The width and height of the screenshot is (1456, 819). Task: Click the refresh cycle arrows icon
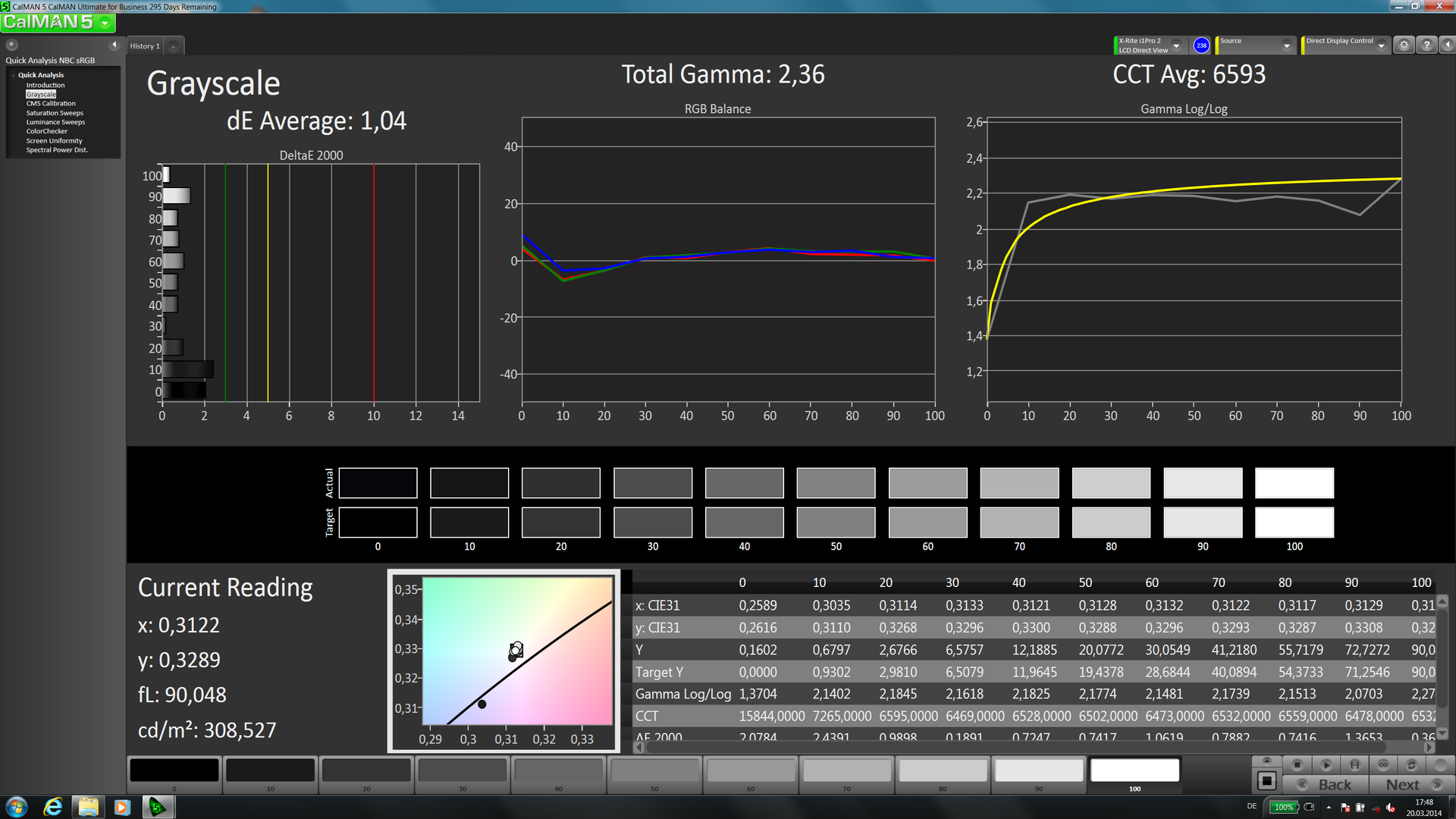pos(1411,765)
